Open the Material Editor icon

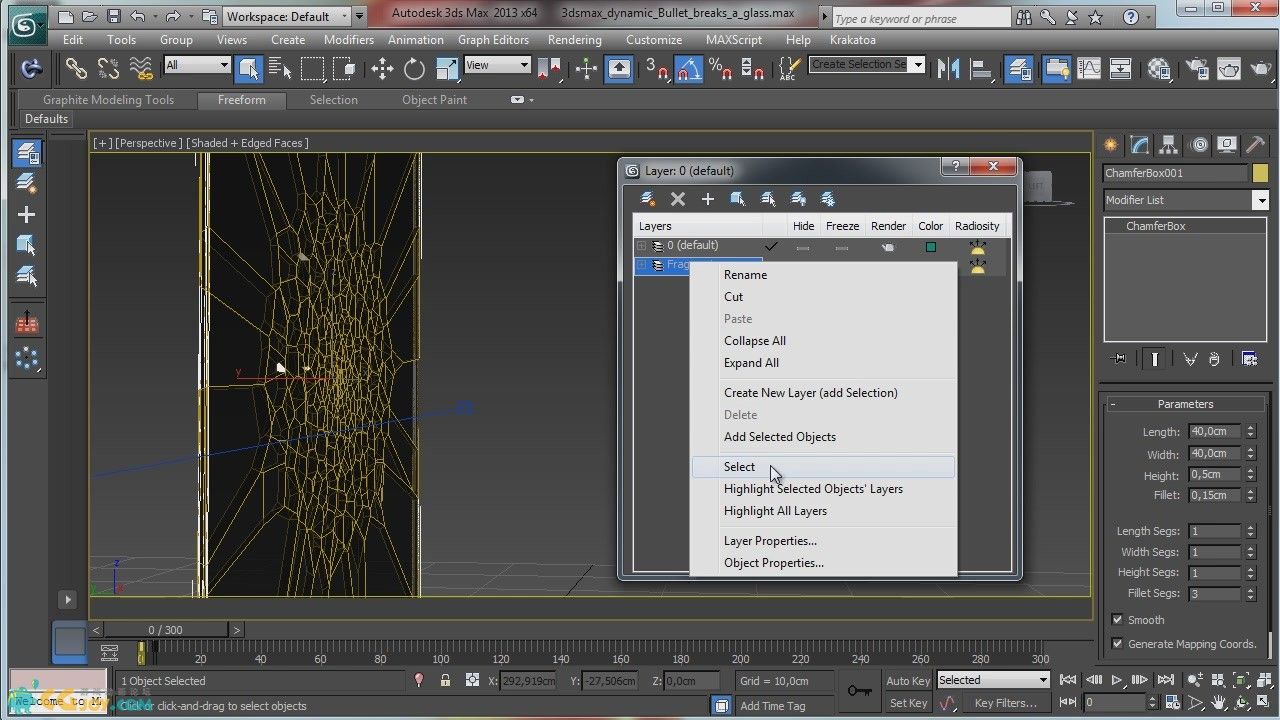[x=1159, y=68]
